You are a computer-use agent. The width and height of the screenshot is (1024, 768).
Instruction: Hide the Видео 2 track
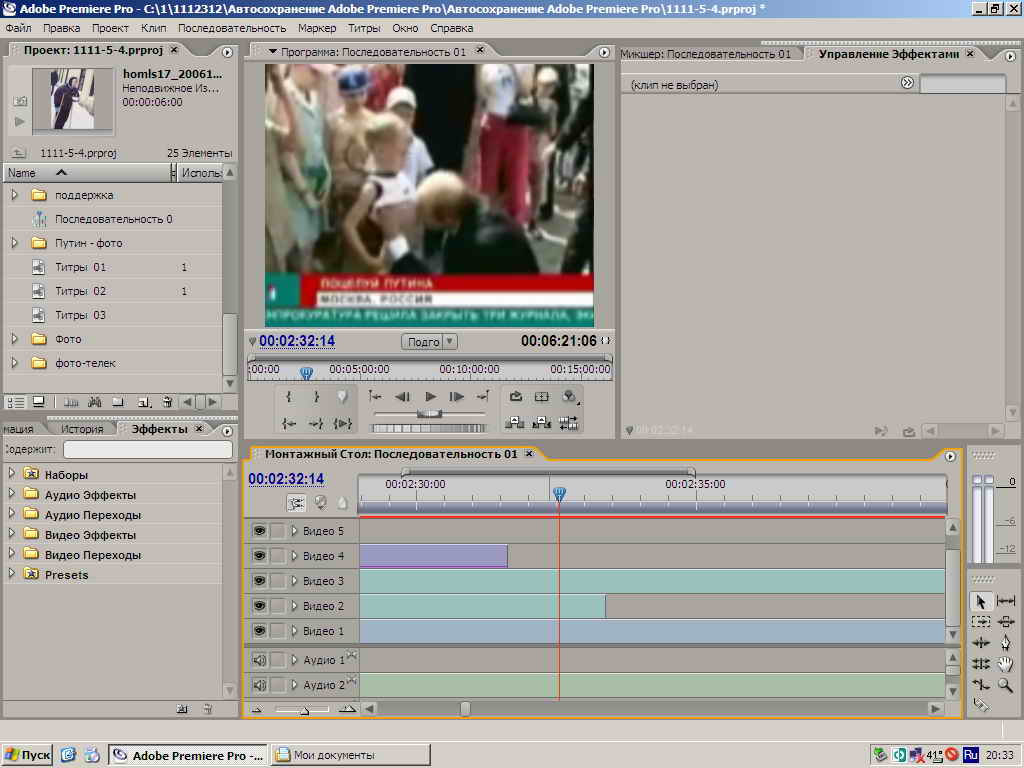[x=259, y=606]
